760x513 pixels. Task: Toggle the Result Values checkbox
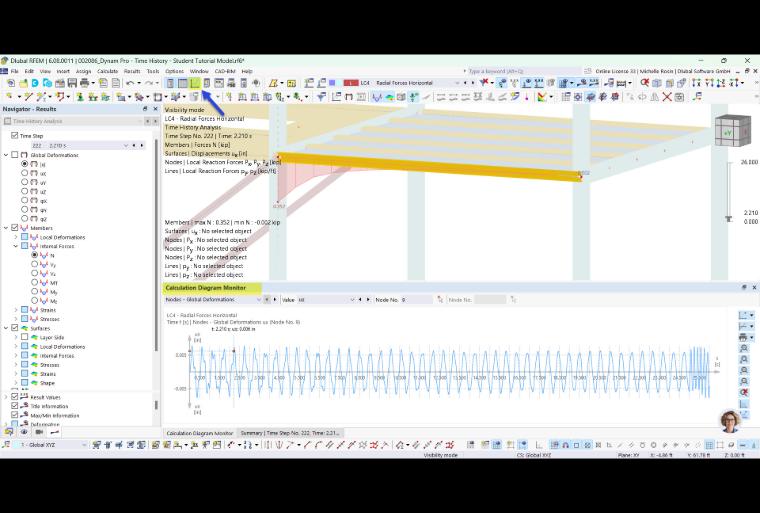click(x=15, y=397)
